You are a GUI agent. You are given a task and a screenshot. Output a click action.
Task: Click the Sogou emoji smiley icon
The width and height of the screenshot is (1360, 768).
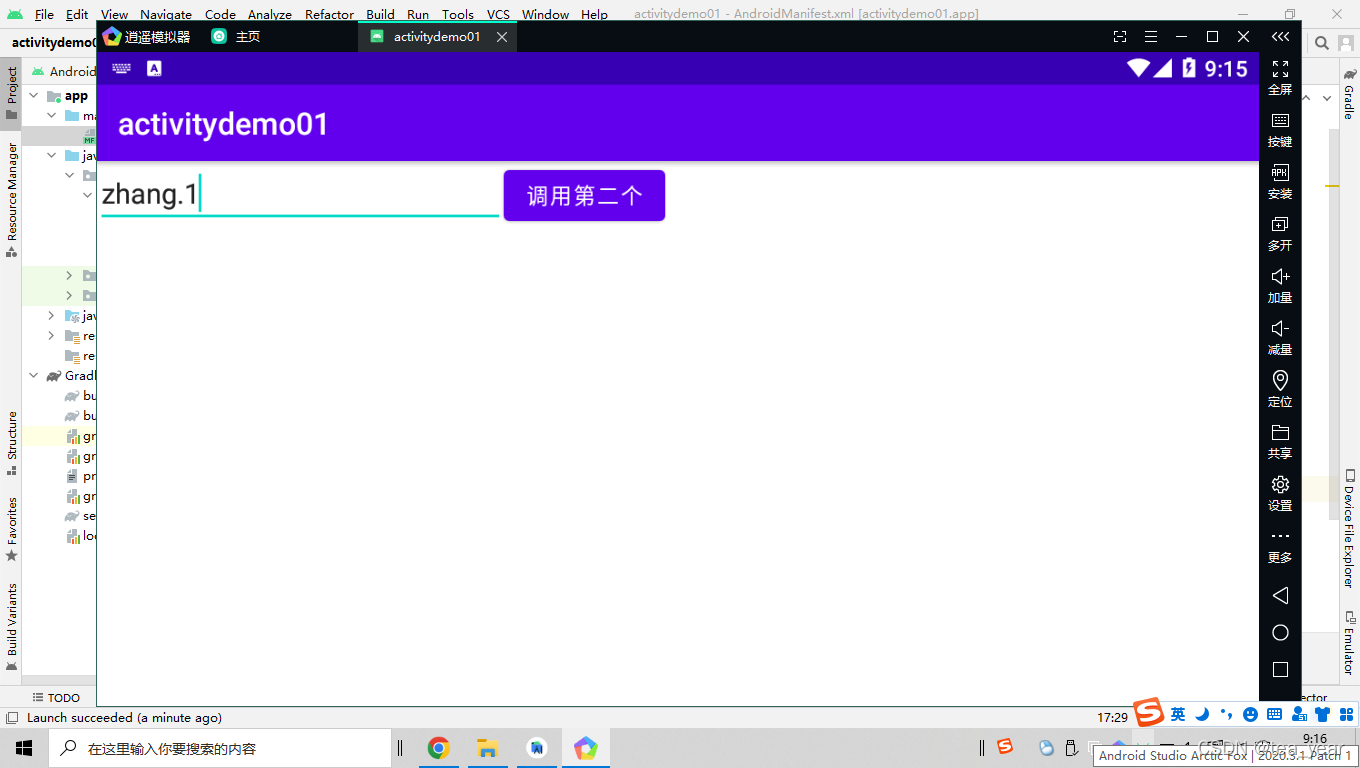(1250, 714)
